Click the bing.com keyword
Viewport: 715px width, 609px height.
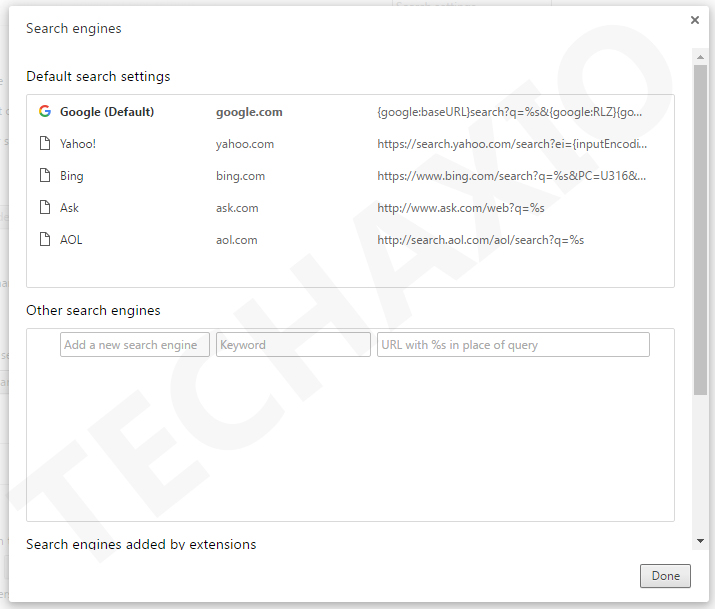pos(240,176)
